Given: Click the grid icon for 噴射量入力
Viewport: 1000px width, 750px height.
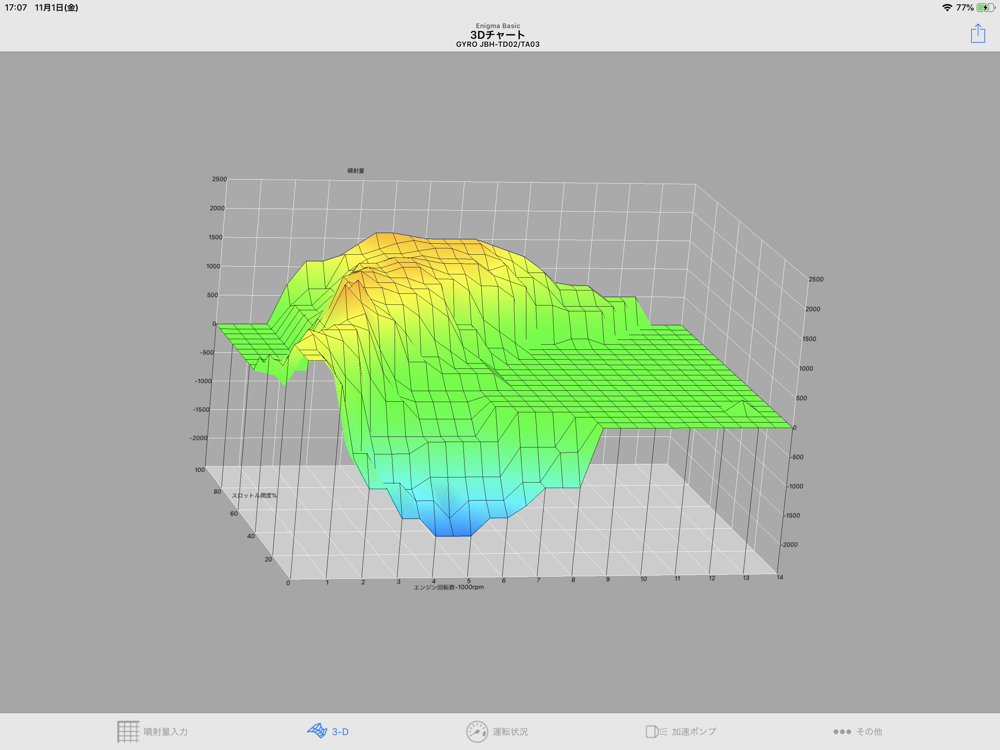Looking at the screenshot, I should pos(128,731).
